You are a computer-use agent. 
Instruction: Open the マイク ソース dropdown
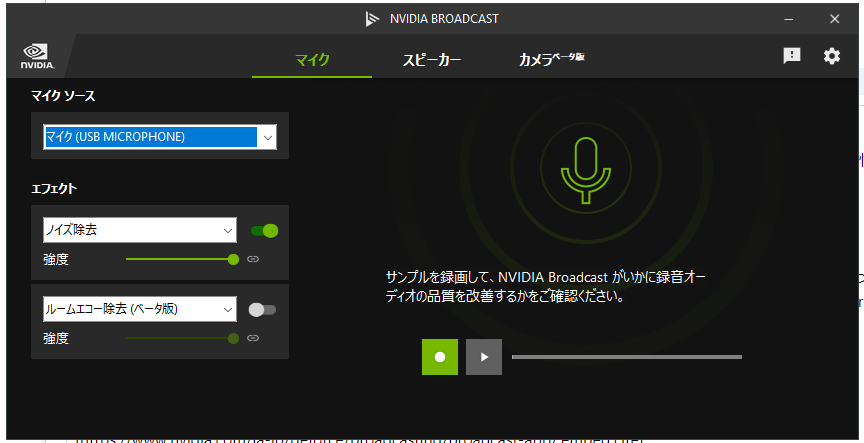pos(160,137)
